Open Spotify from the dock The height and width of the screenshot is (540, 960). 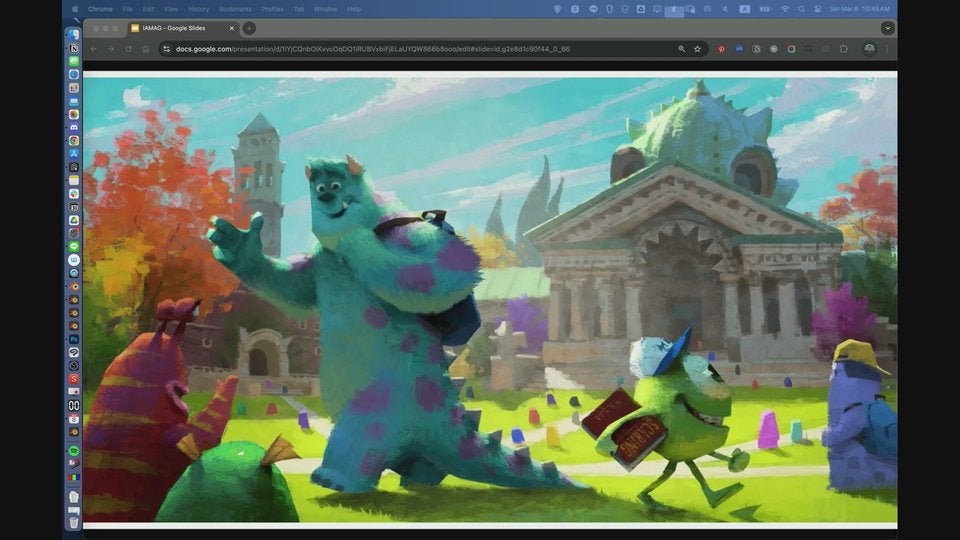pos(73,451)
